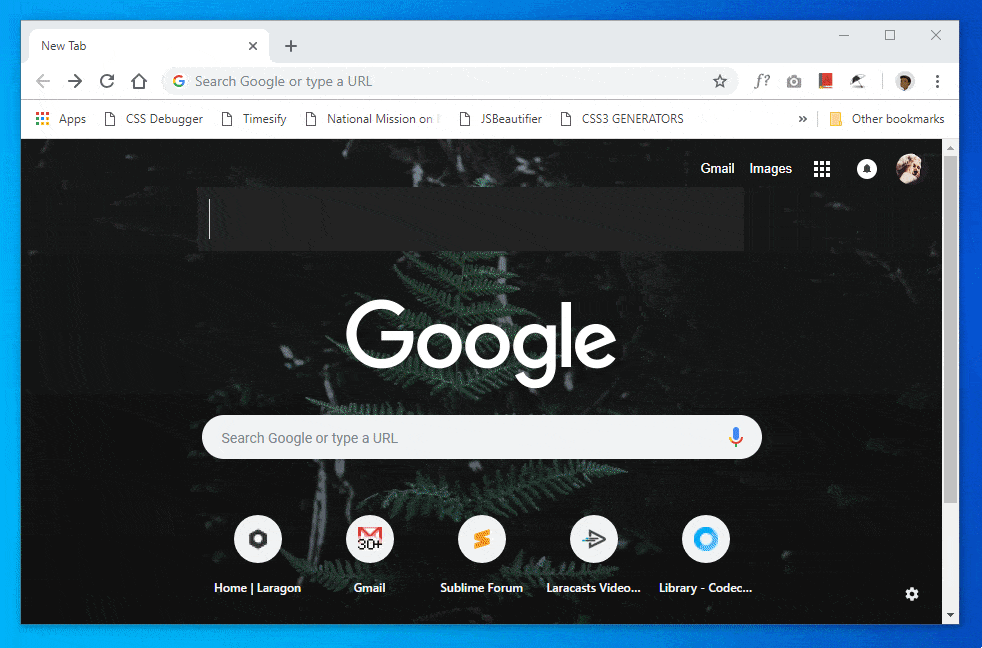Open the Gmail link on page
The width and height of the screenshot is (982, 648).
pos(717,168)
